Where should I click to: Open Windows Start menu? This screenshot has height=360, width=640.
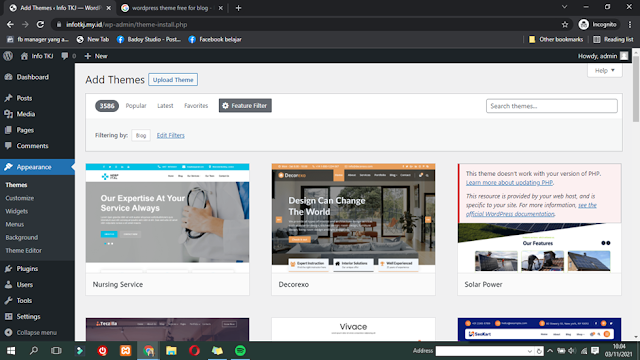[x=11, y=351]
